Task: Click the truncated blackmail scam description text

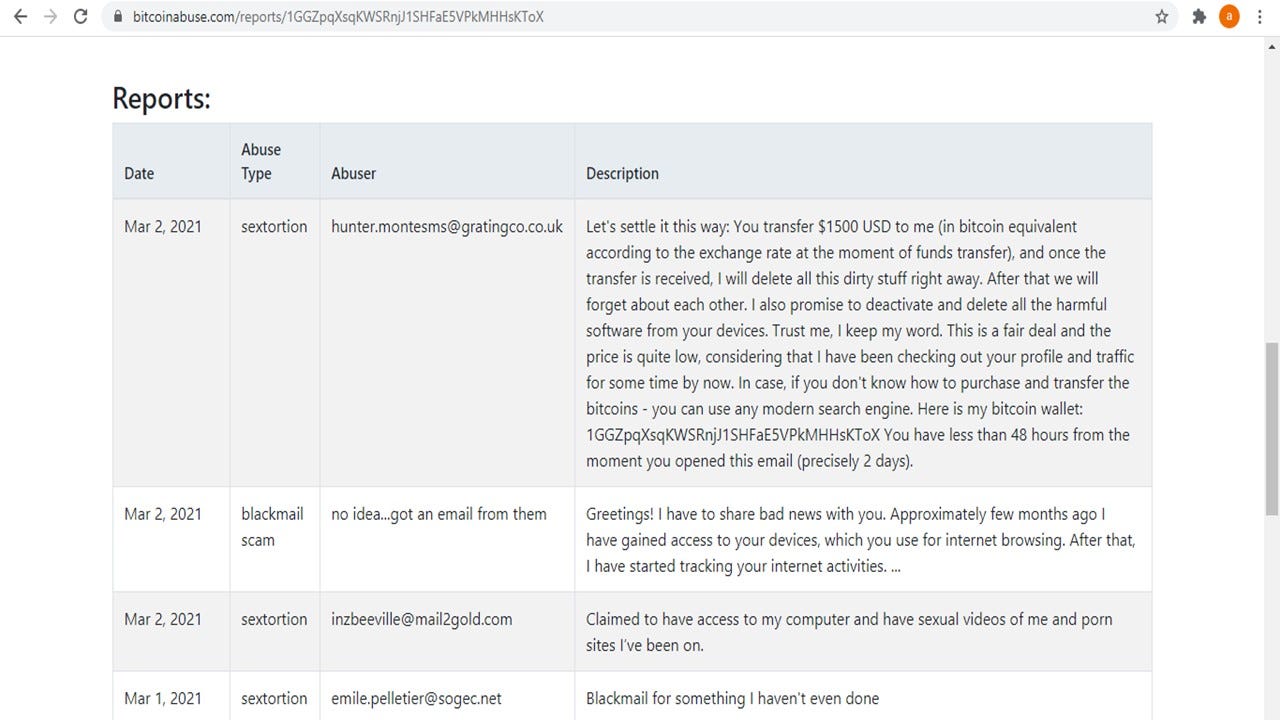Action: tap(860, 540)
